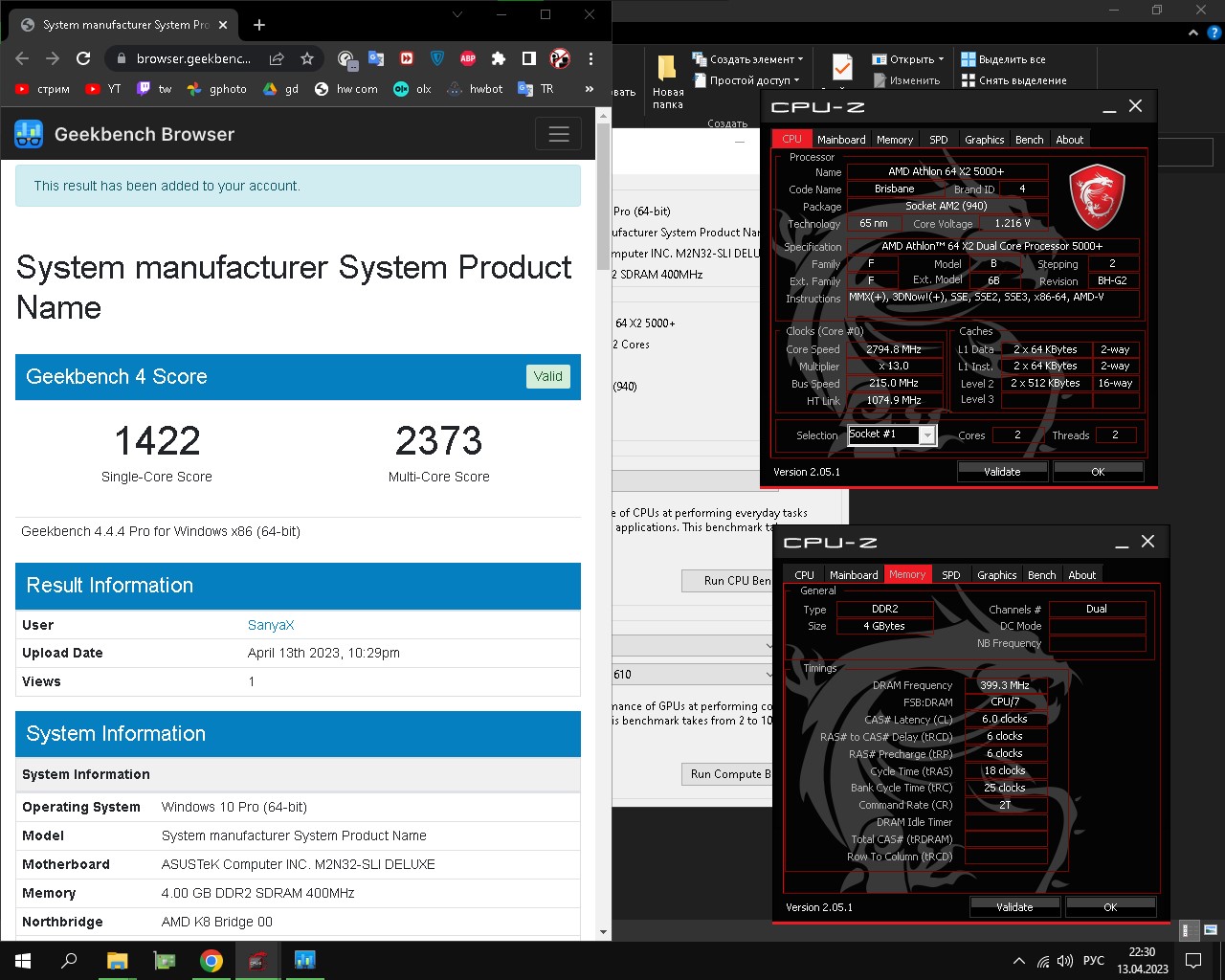Open Bench tab in upper CPU-Z
The width and height of the screenshot is (1225, 980).
pos(1030,140)
